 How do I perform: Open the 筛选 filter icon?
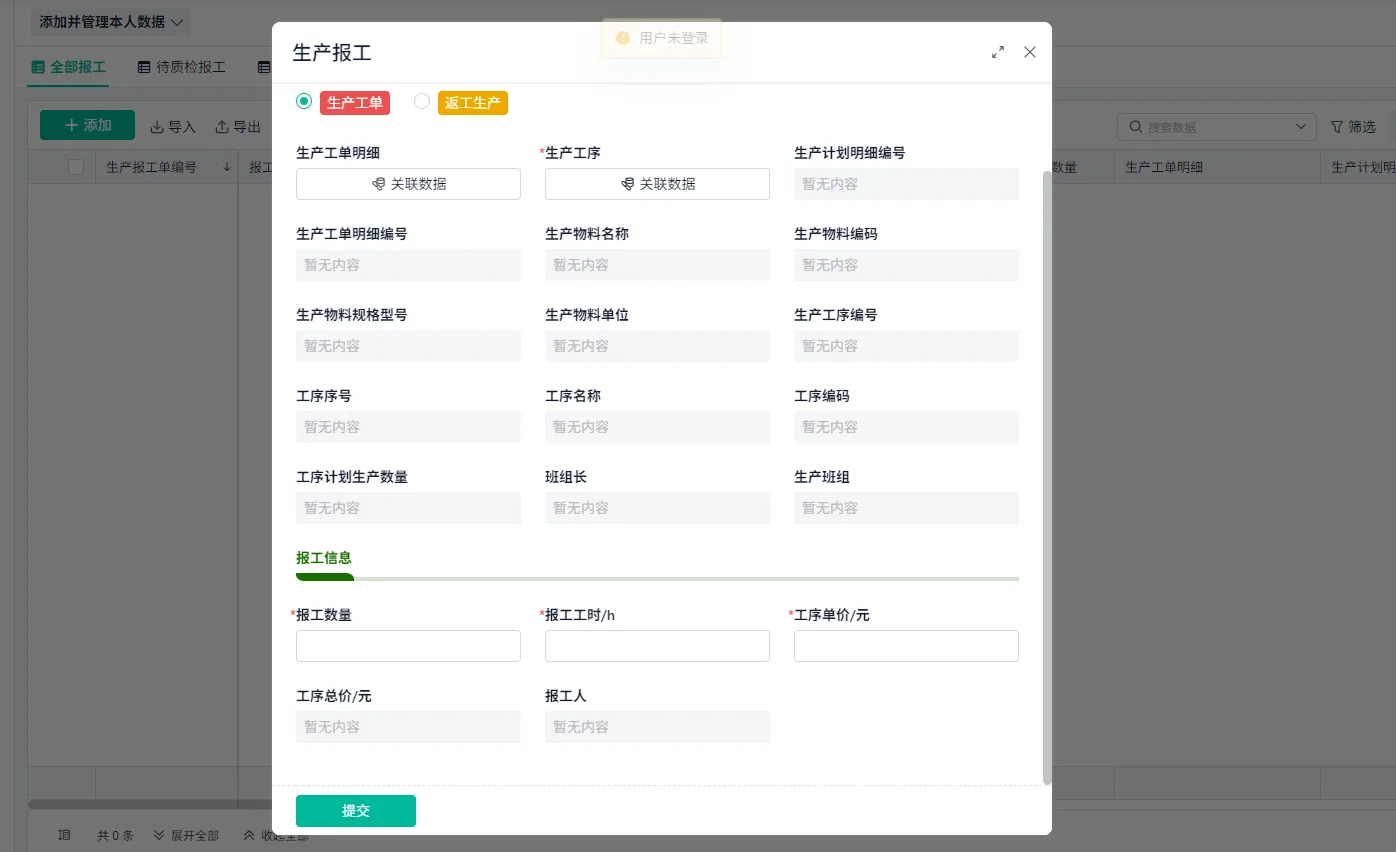pyautogui.click(x=1337, y=127)
